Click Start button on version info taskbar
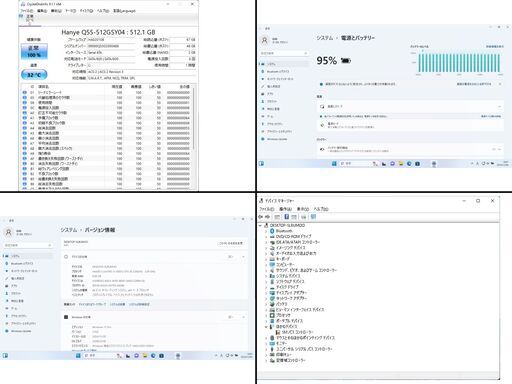The image size is (512, 384). [x=78, y=356]
